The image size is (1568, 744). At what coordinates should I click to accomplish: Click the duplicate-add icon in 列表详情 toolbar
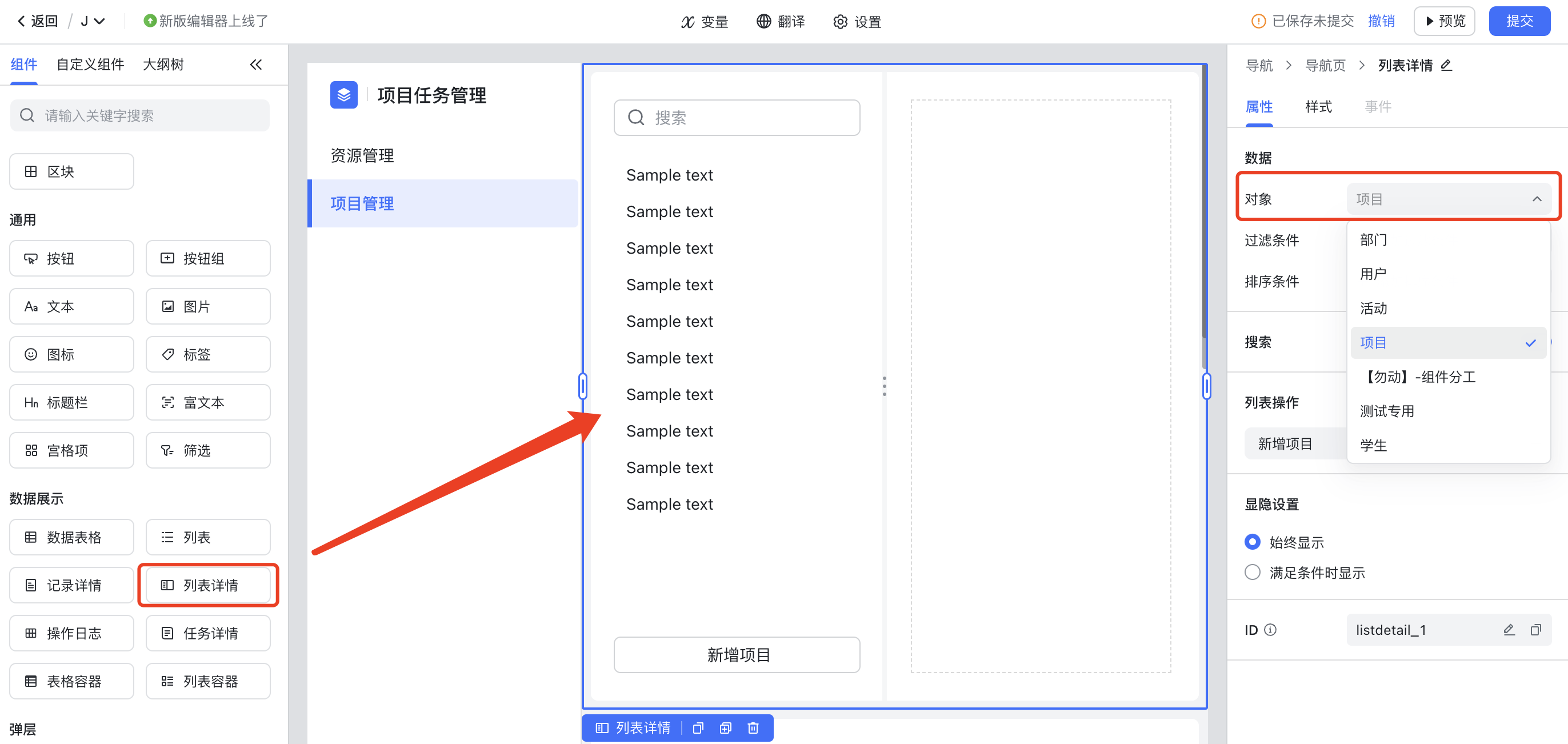pos(726,729)
